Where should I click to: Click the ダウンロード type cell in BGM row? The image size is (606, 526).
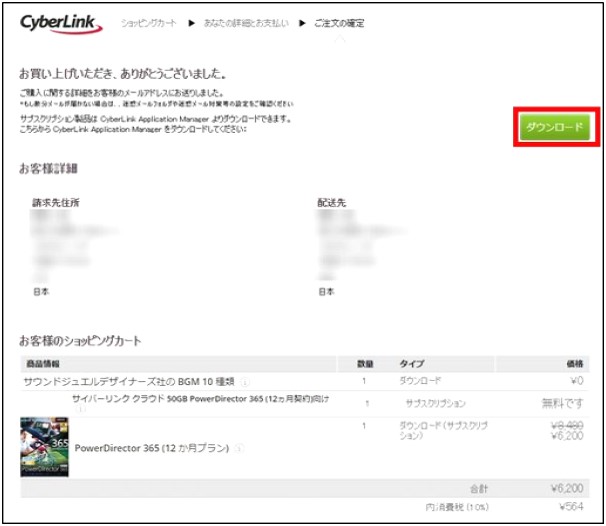pyautogui.click(x=420, y=381)
